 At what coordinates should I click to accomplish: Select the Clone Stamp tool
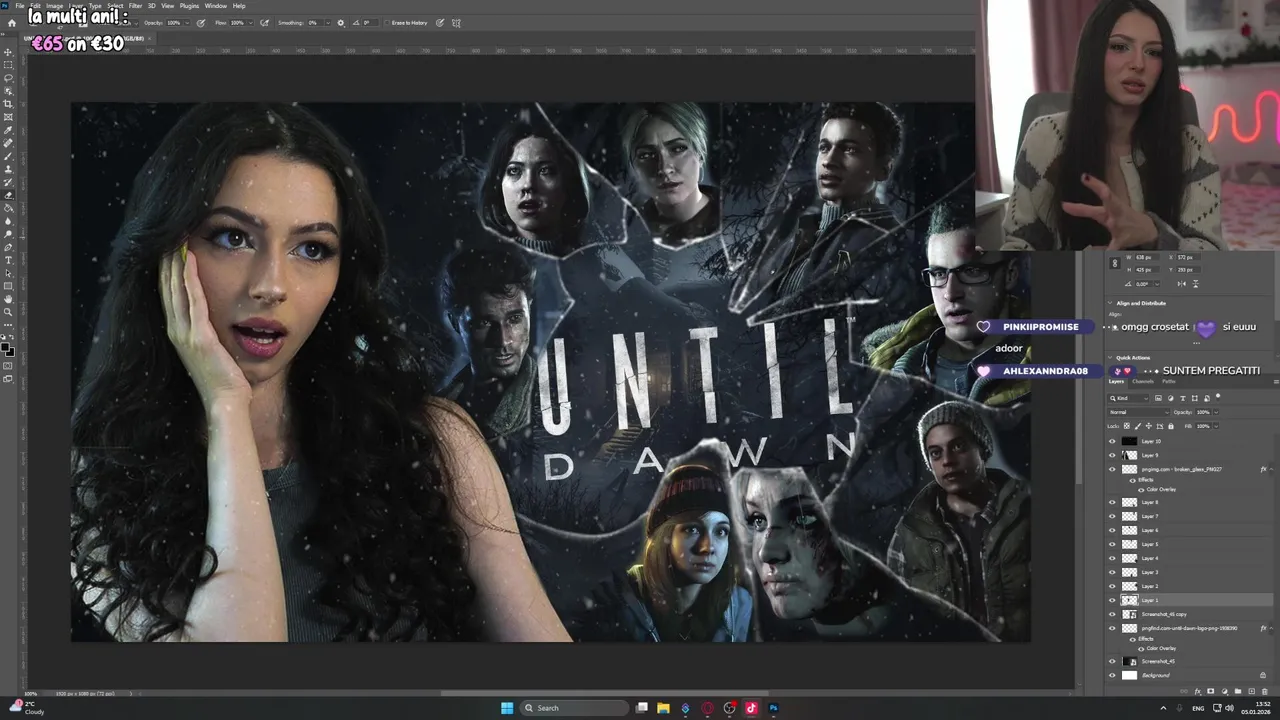pyautogui.click(x=8, y=168)
